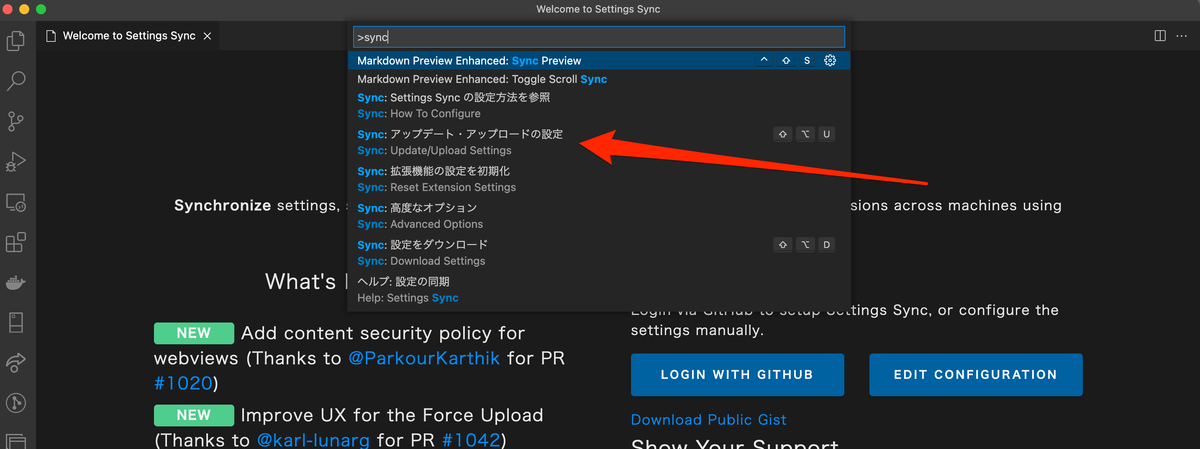Select Help: Settings Sync command
Screen dimensions: 1200x449
(599, 290)
